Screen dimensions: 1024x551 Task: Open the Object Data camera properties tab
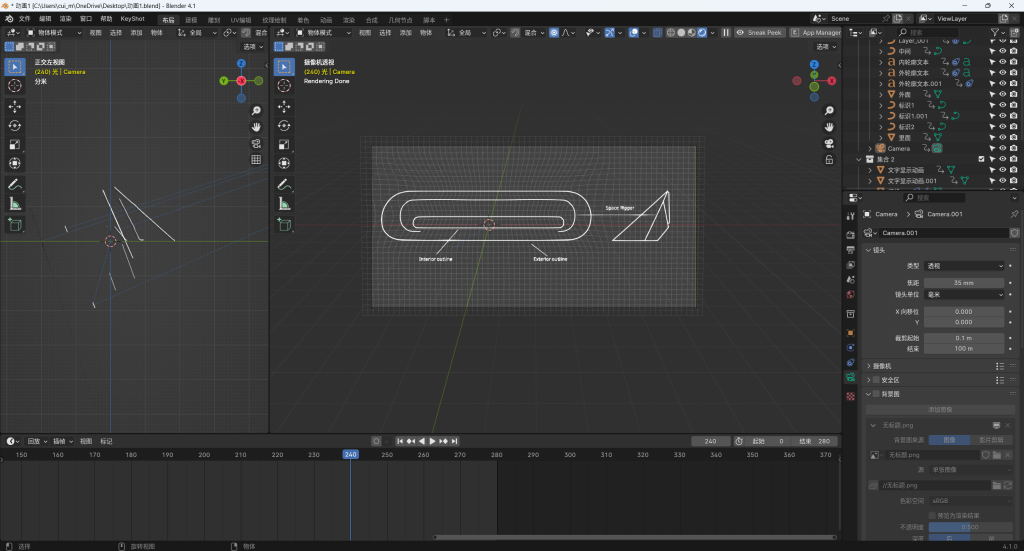pos(850,377)
